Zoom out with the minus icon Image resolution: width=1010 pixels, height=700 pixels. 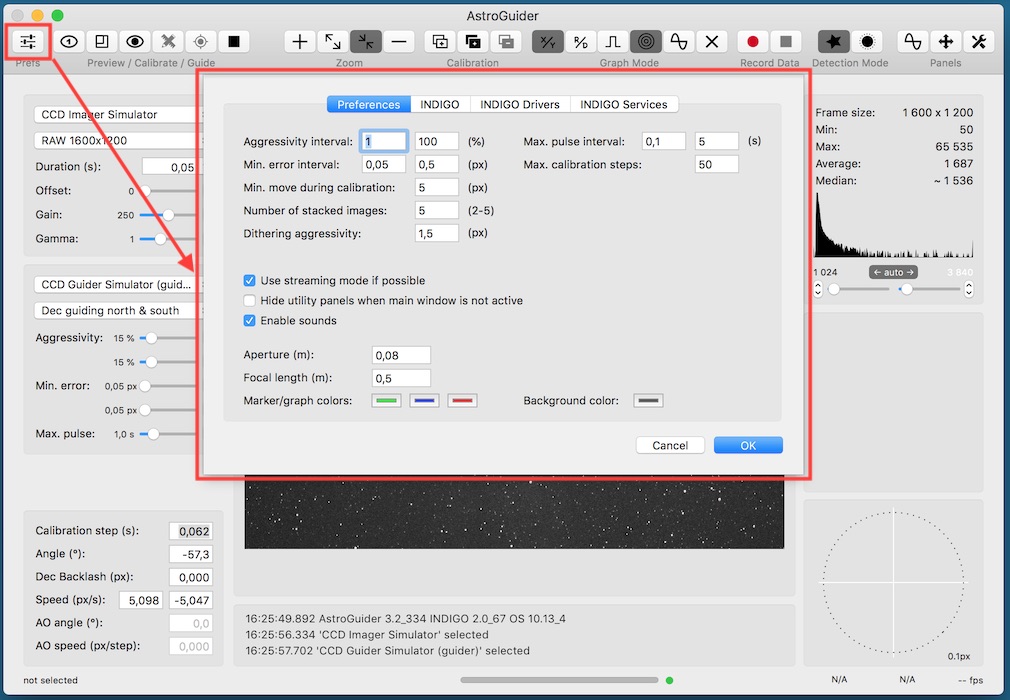pos(399,42)
